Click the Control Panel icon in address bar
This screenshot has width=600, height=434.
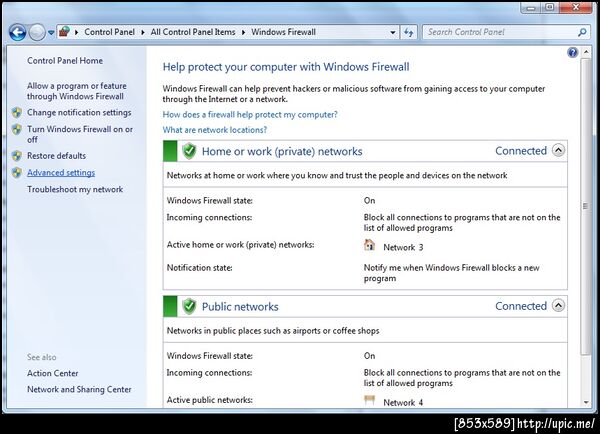point(64,31)
